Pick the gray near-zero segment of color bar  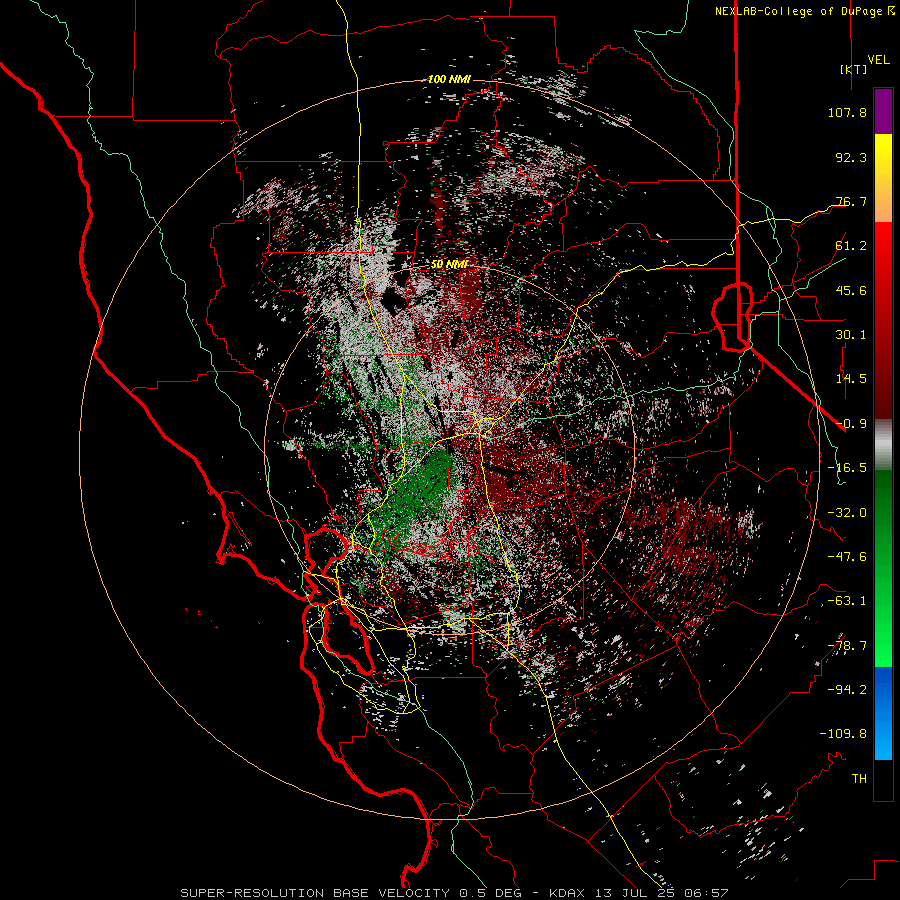[x=883, y=445]
